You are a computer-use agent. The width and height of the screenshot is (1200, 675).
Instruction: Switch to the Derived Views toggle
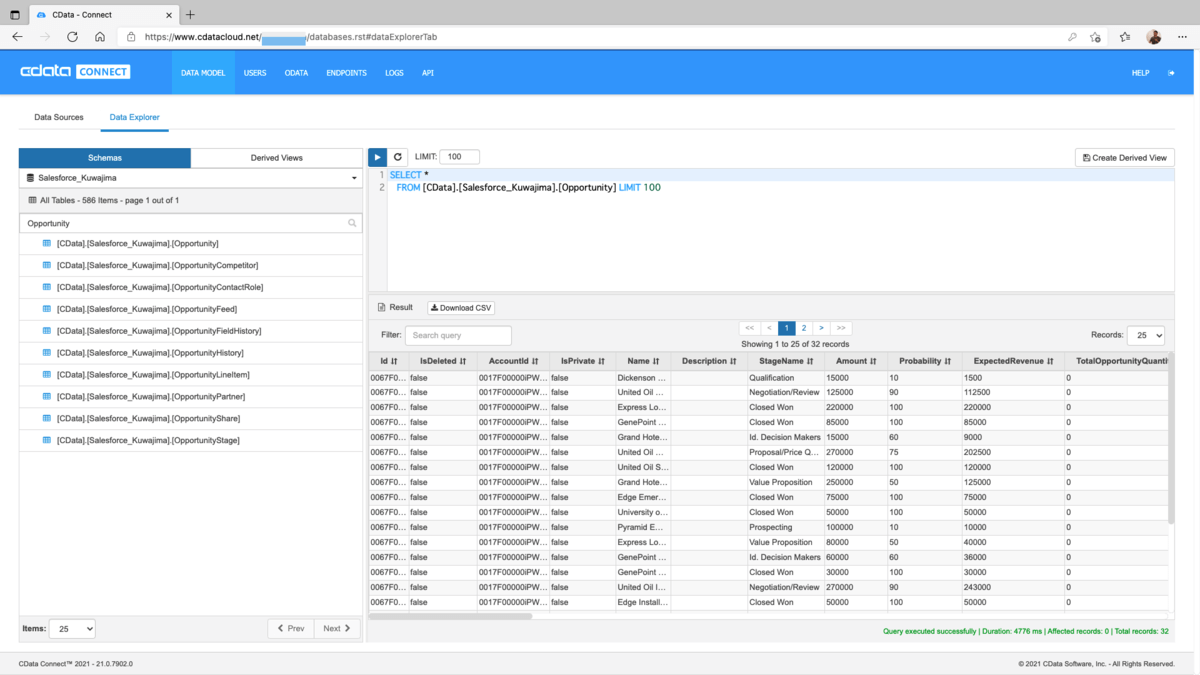point(276,158)
